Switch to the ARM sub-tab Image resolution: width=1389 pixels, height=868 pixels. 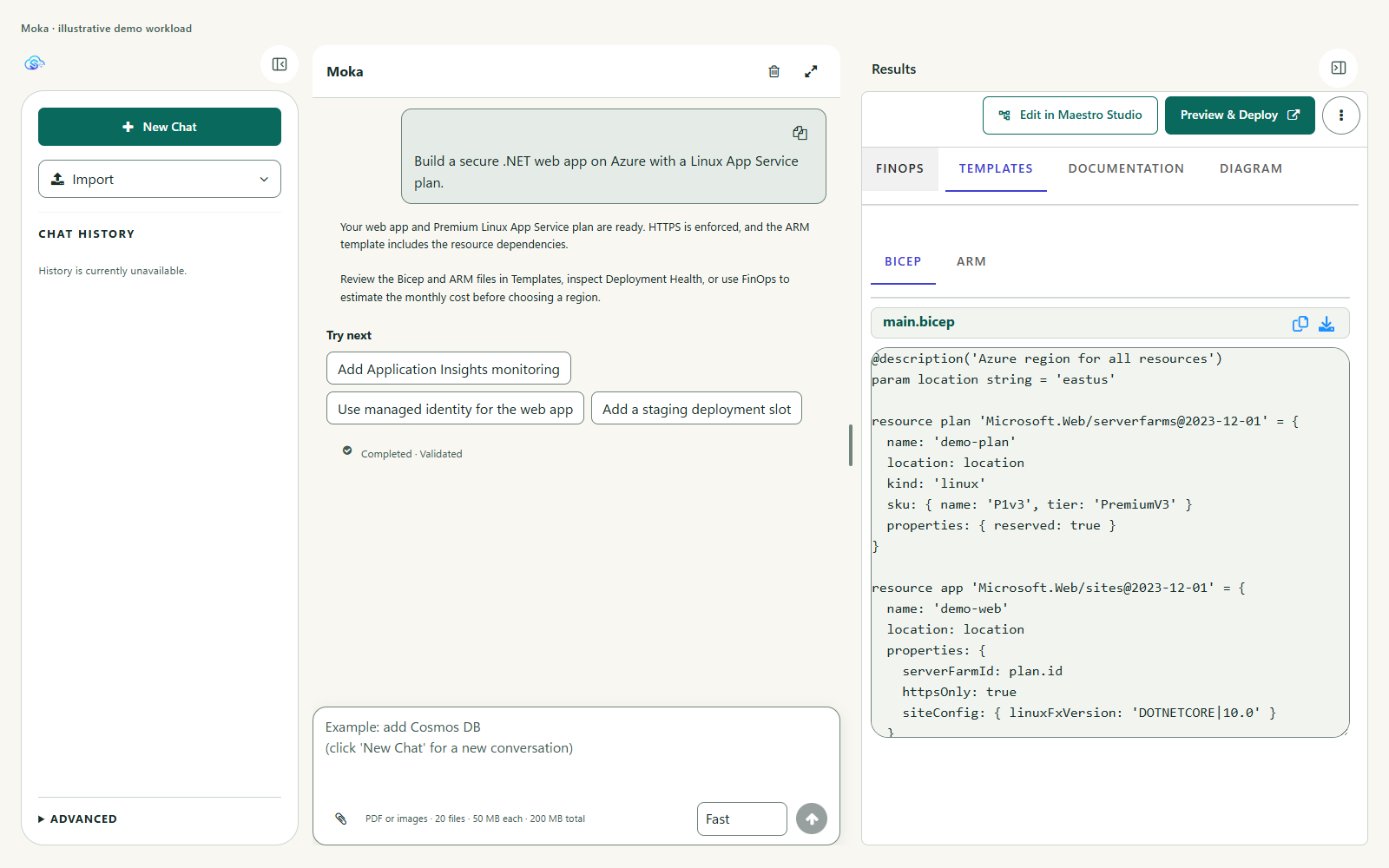pyautogui.click(x=971, y=261)
